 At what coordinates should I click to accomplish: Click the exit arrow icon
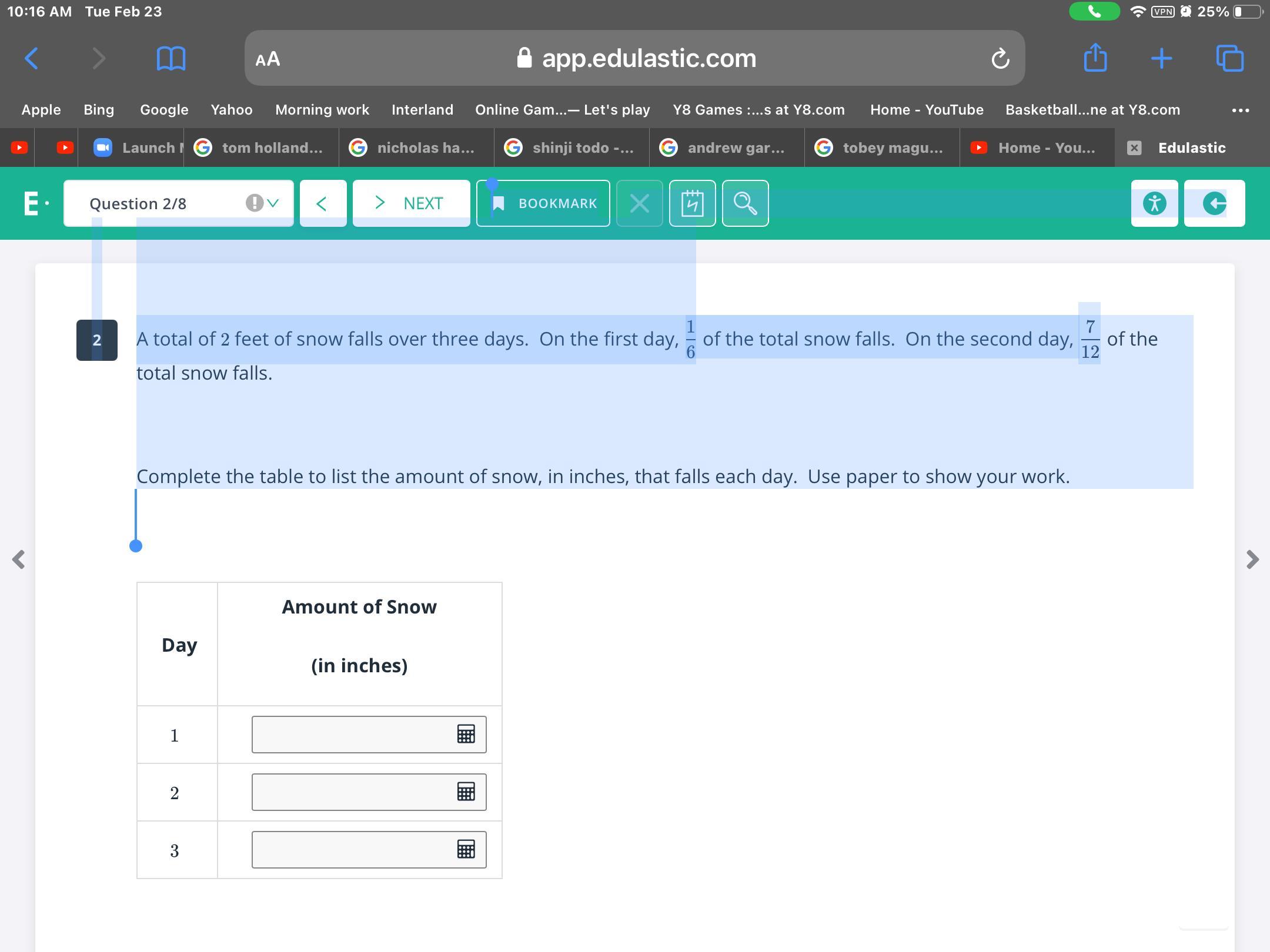pyautogui.click(x=1214, y=203)
